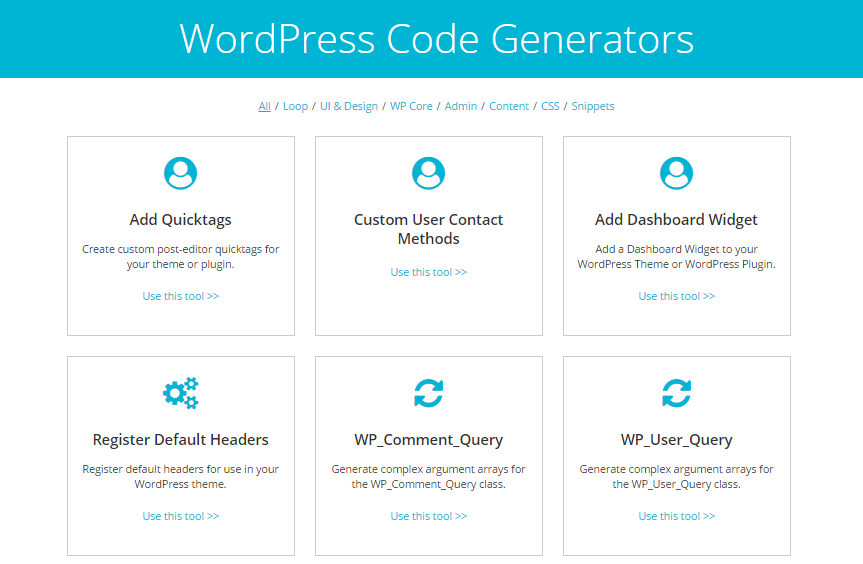
Task: Filter generators by CSS
Action: click(550, 106)
